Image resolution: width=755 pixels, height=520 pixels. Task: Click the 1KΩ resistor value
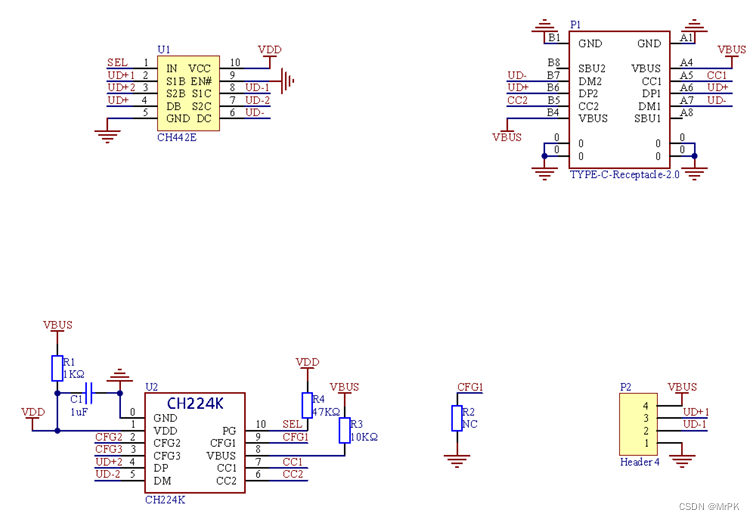pyautogui.click(x=74, y=374)
